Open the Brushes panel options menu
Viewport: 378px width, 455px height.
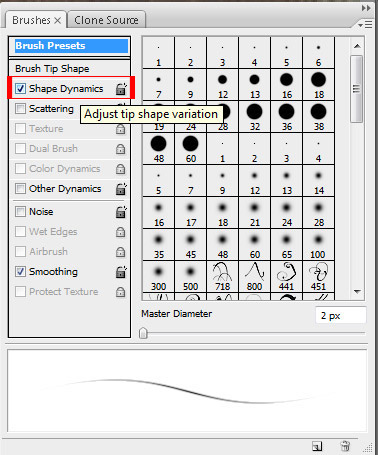(x=365, y=24)
